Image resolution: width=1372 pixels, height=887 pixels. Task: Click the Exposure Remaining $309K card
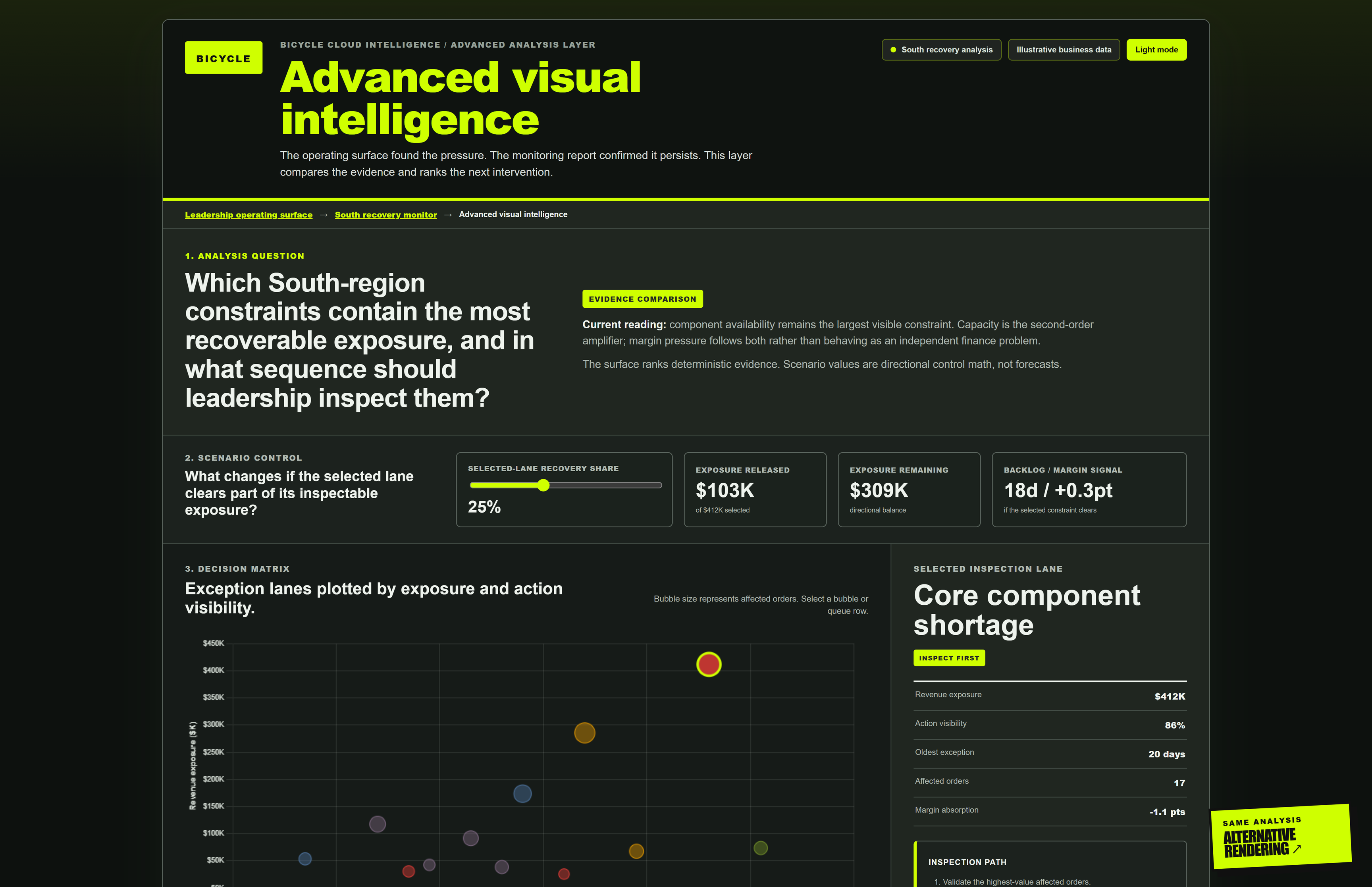click(909, 490)
